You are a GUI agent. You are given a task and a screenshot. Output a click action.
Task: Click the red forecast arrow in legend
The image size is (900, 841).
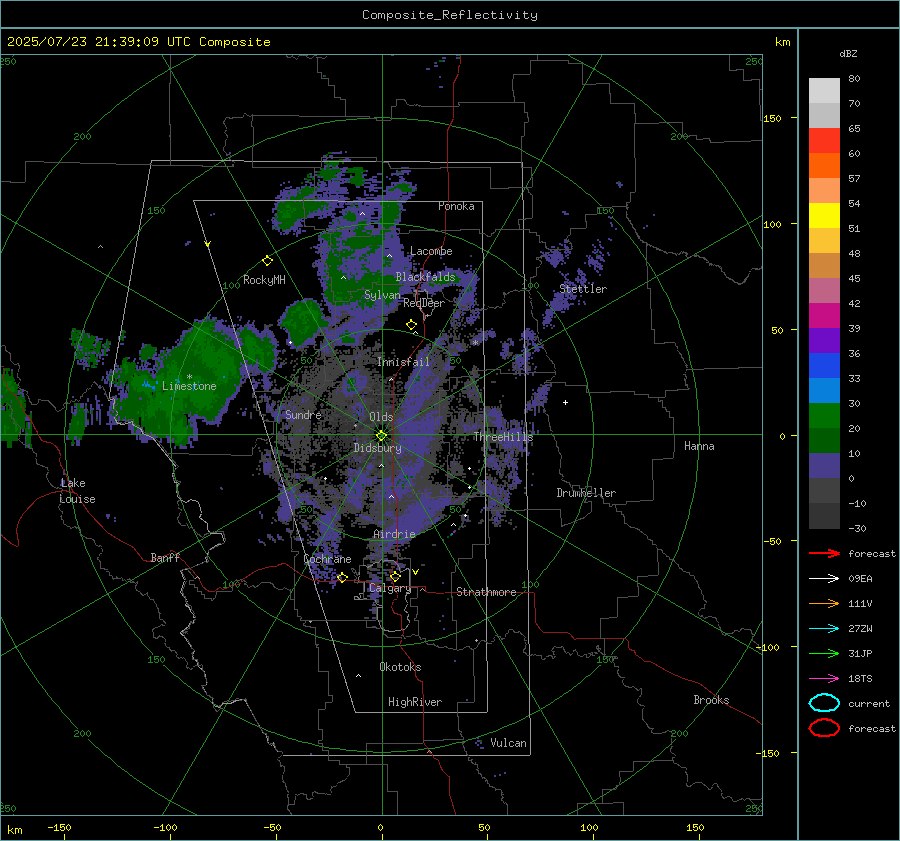coord(824,553)
